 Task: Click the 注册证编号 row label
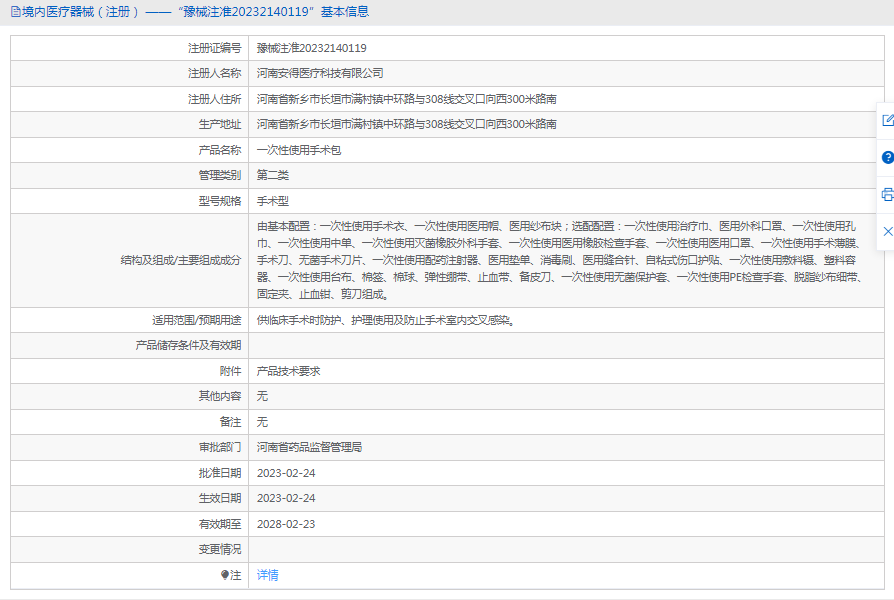[214, 48]
